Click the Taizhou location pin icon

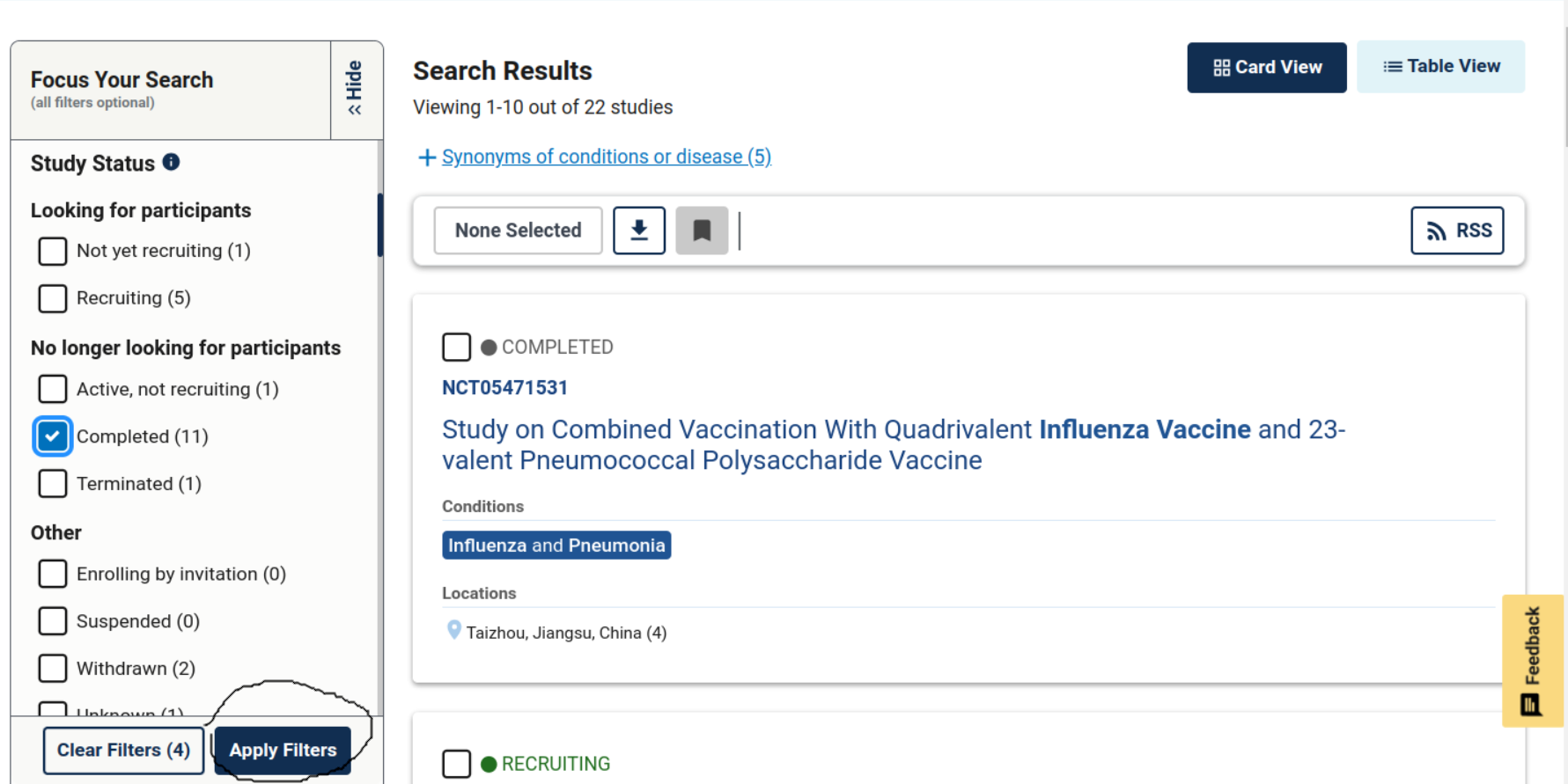tap(453, 630)
